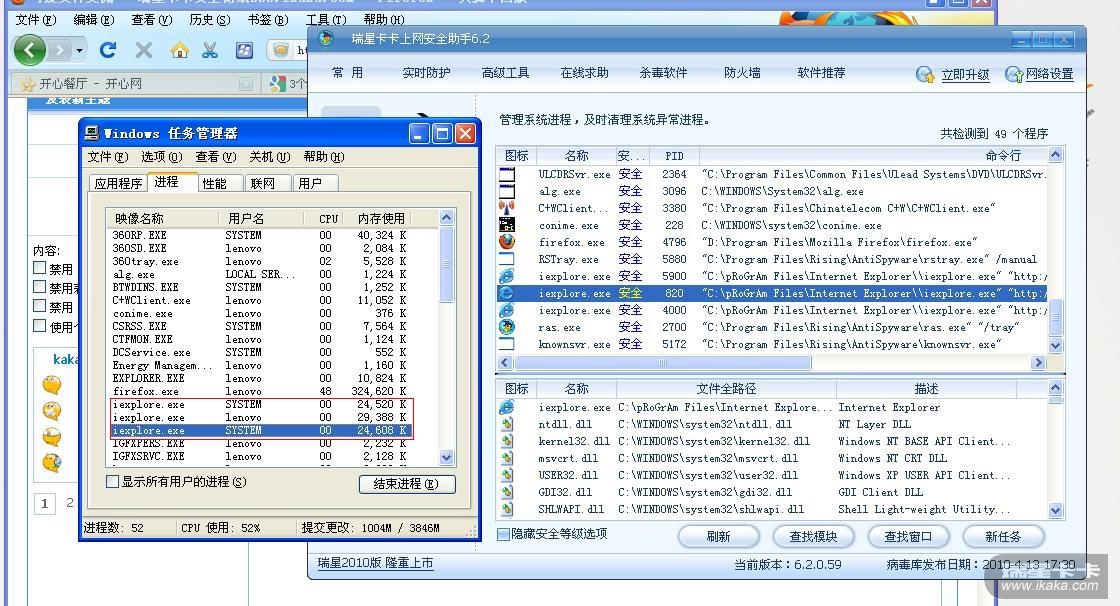Check the third 禁用 checkbox on webpage
This screenshot has width=1120, height=606.
click(40, 306)
